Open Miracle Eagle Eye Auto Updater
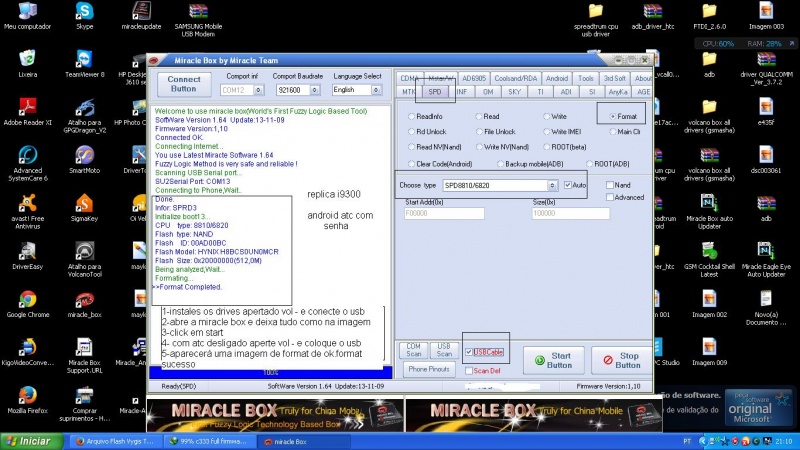800x450 pixels. click(766, 259)
